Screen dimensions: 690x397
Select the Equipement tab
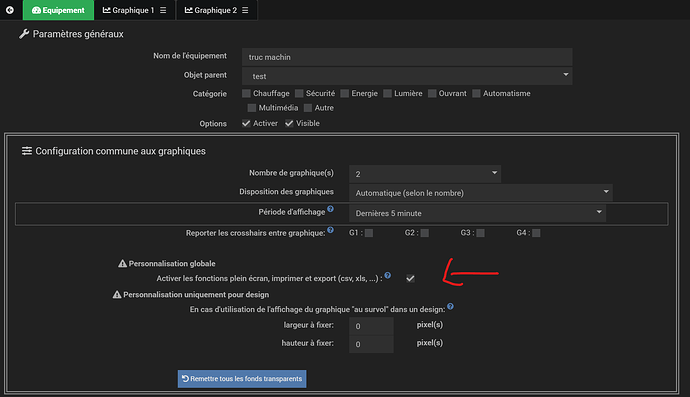point(58,10)
